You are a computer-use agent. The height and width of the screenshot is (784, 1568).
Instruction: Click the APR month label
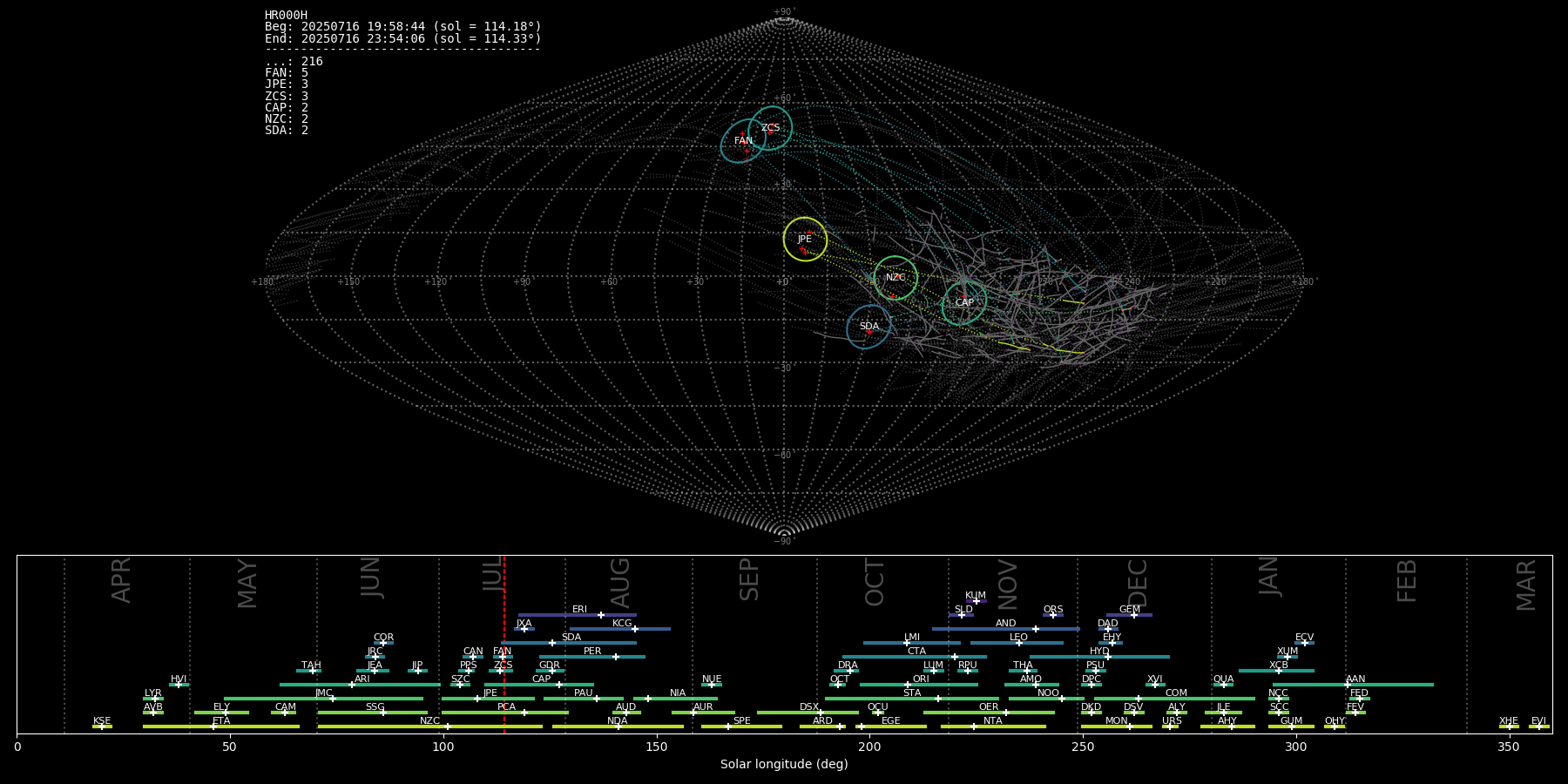click(x=121, y=580)
